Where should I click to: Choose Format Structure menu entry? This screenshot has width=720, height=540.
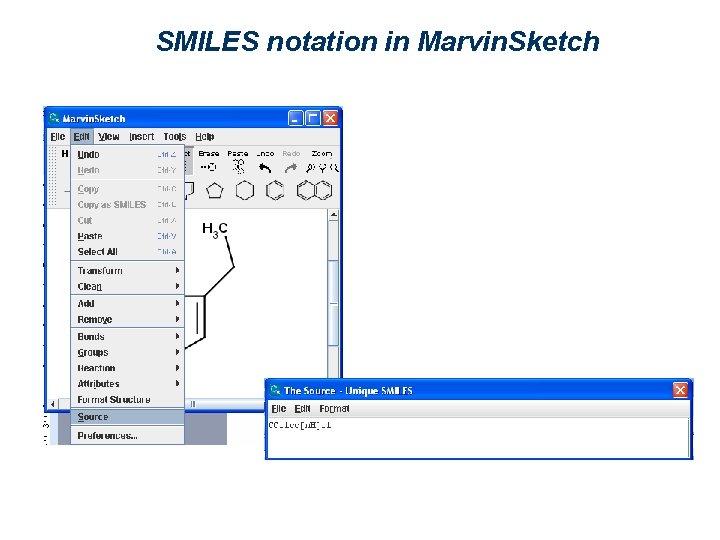pyautogui.click(x=127, y=399)
